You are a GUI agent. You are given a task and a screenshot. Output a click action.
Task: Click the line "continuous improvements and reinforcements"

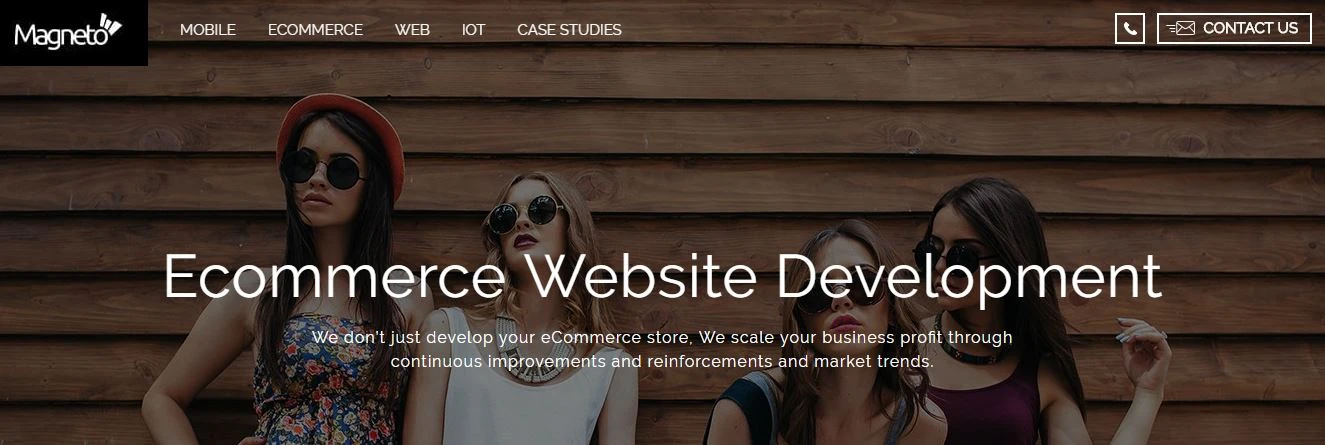662,361
